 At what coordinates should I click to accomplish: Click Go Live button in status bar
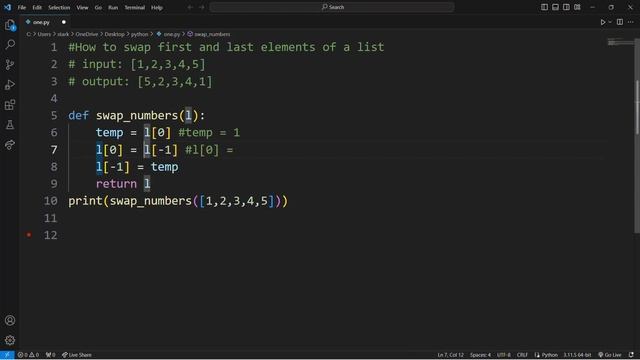(x=610, y=355)
